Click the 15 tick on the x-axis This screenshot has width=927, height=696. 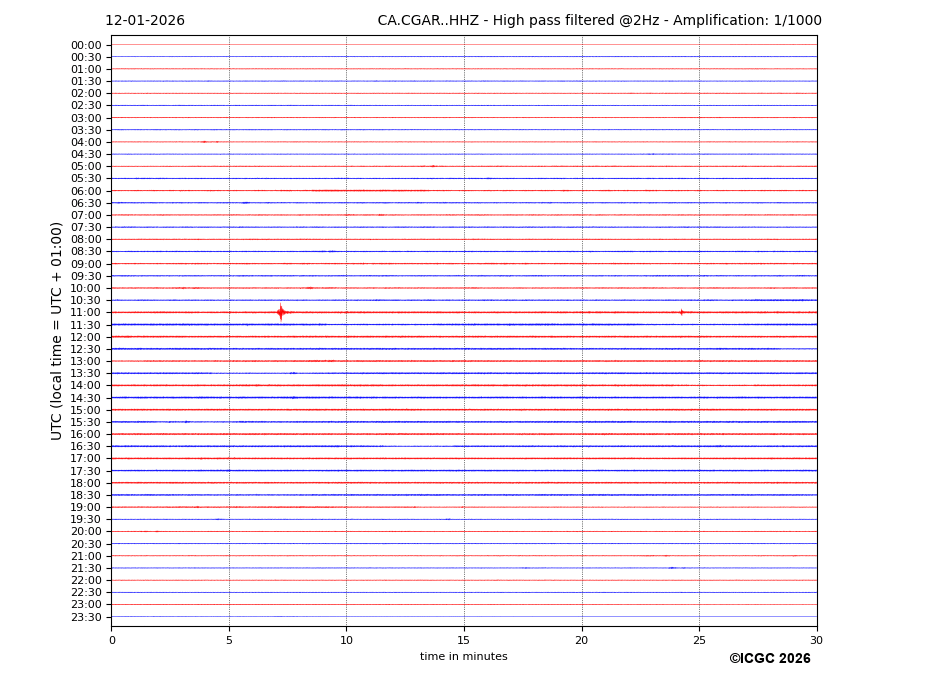(x=464, y=640)
